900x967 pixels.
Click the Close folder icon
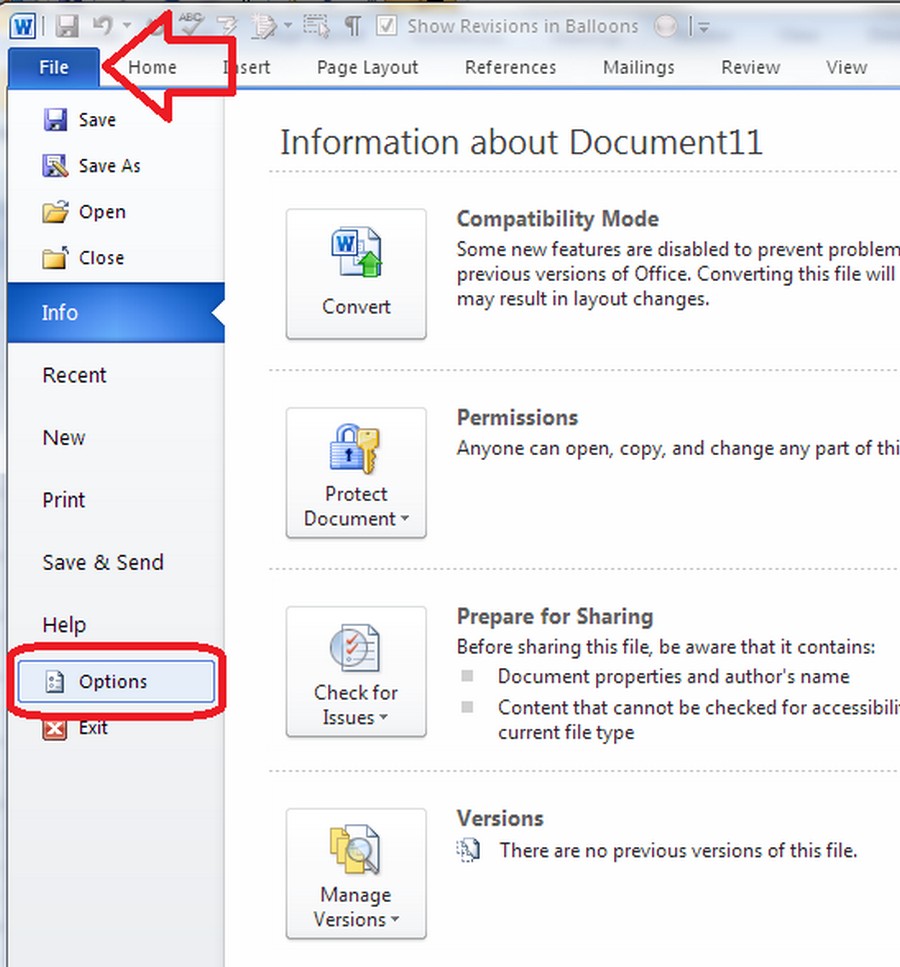(55, 257)
